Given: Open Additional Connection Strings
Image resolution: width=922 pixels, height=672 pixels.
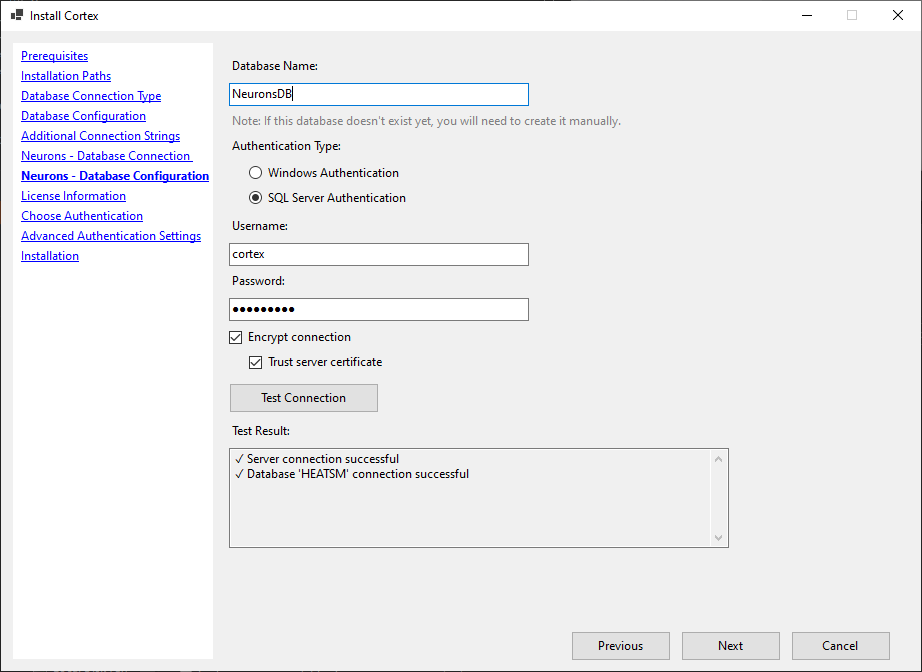Looking at the screenshot, I should (100, 135).
